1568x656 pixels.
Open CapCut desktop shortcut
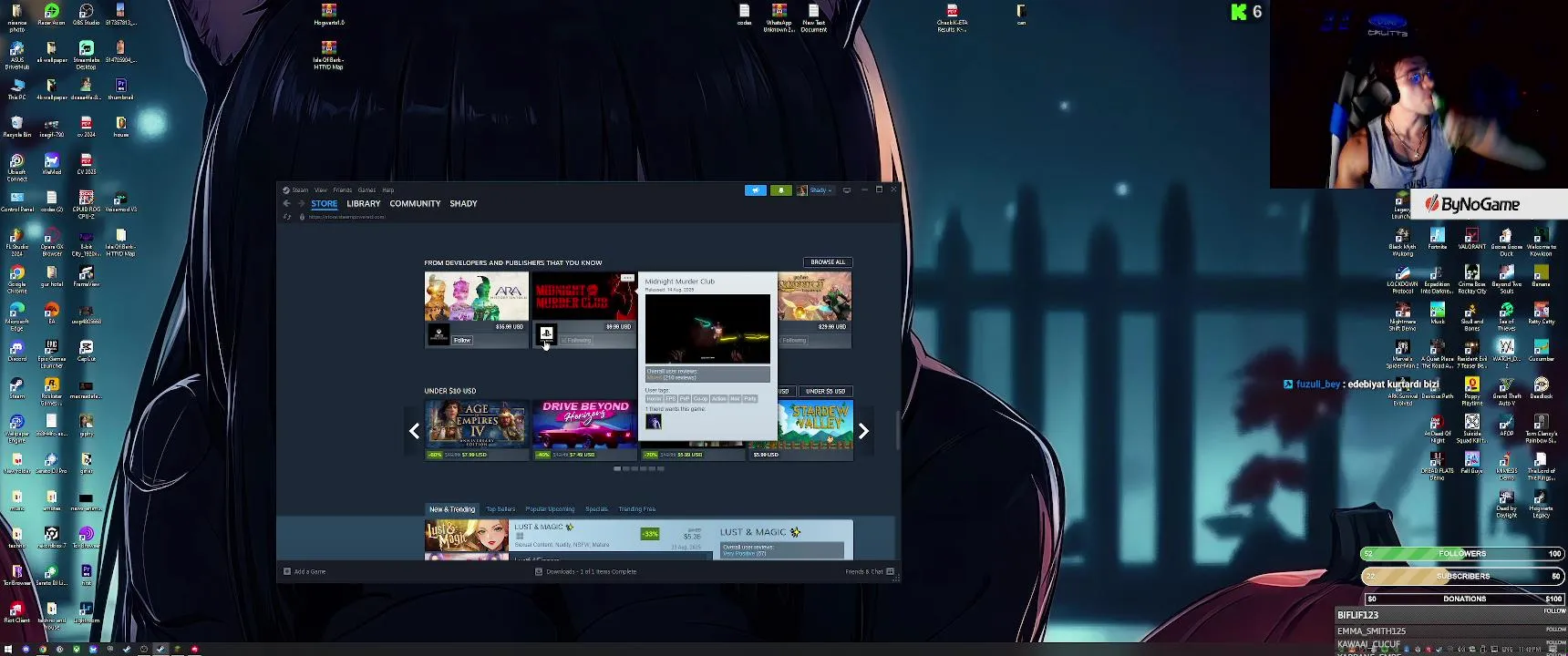pyautogui.click(x=86, y=351)
